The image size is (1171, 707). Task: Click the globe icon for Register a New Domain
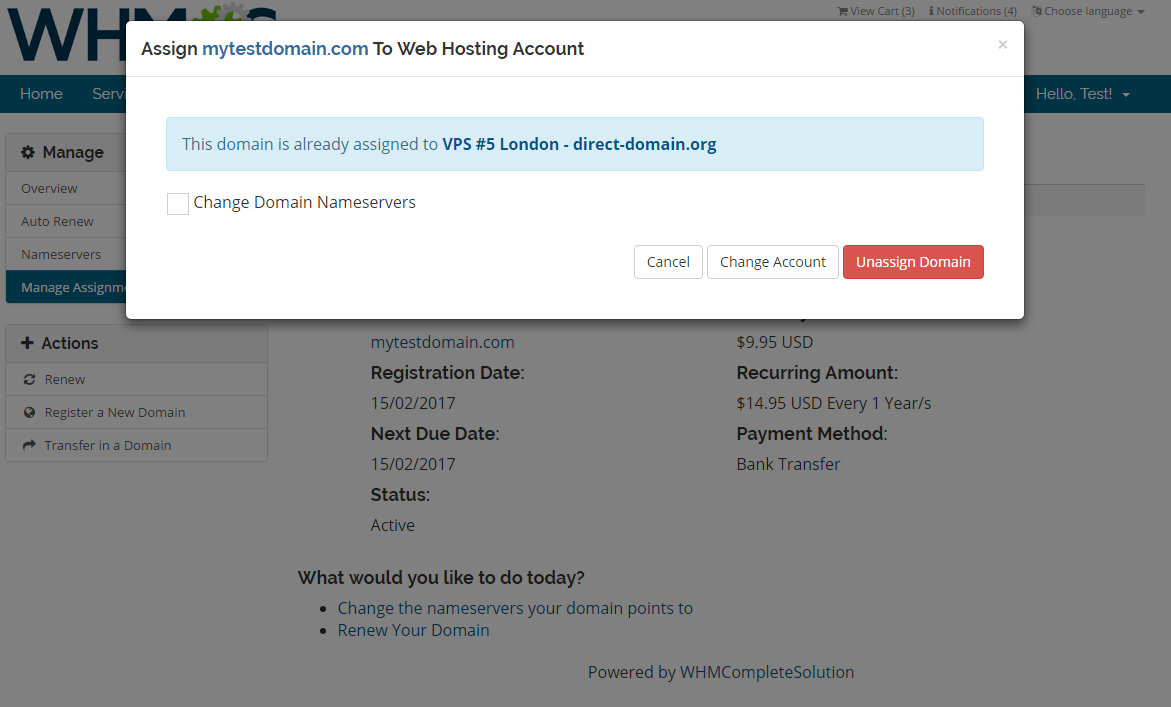[31, 412]
